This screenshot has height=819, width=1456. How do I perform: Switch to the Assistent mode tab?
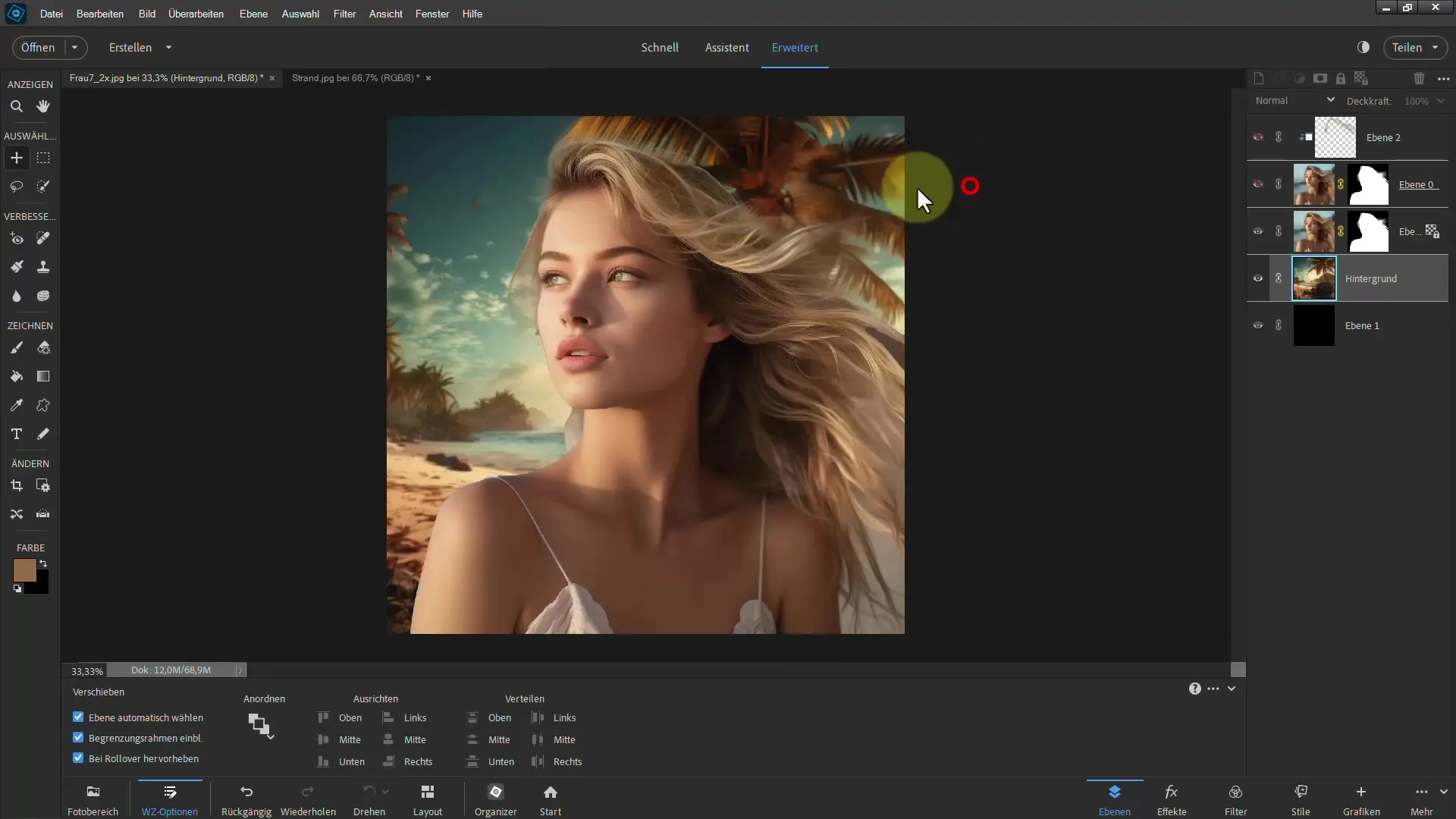click(x=726, y=47)
